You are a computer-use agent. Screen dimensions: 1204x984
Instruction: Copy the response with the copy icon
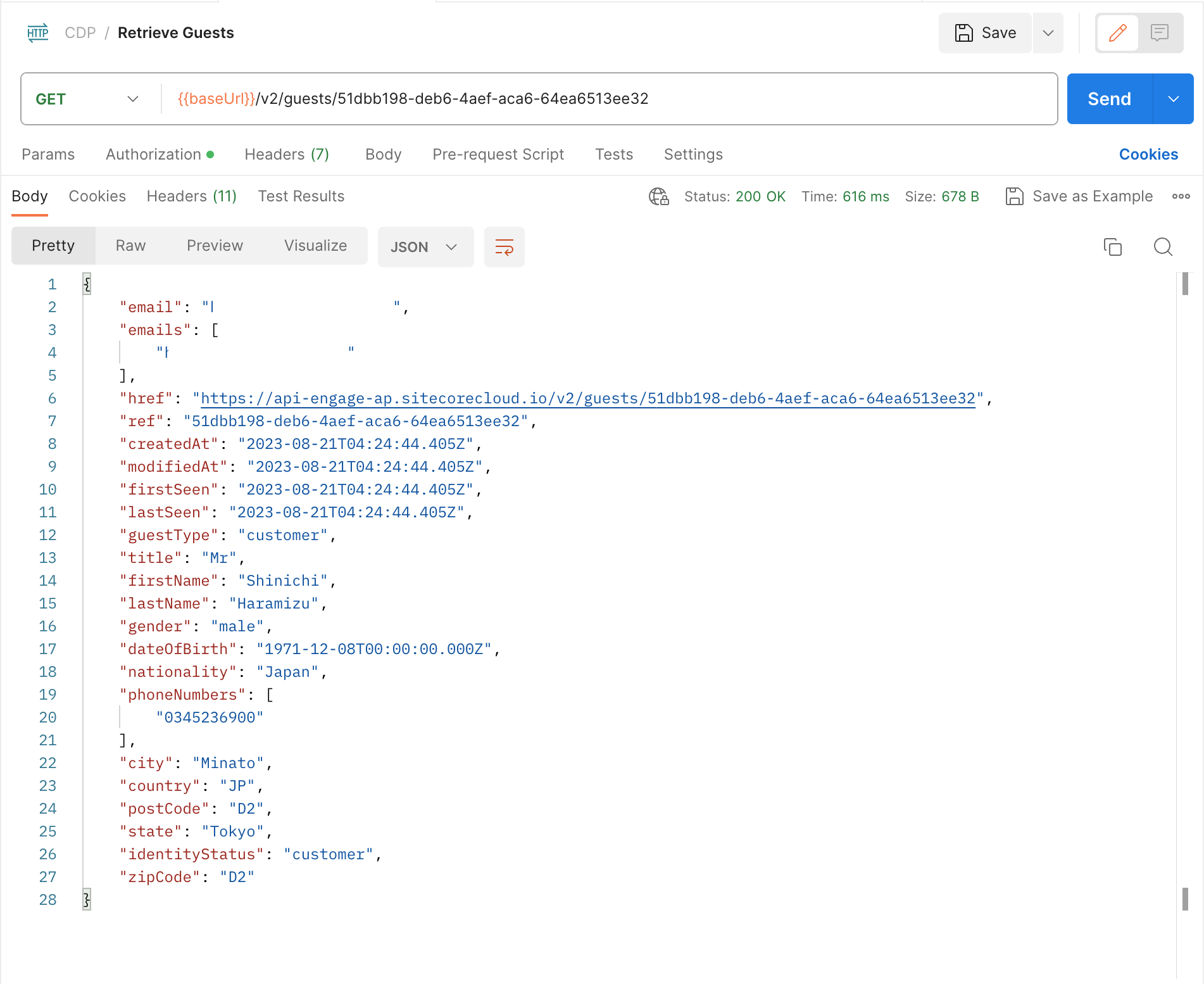1112,247
